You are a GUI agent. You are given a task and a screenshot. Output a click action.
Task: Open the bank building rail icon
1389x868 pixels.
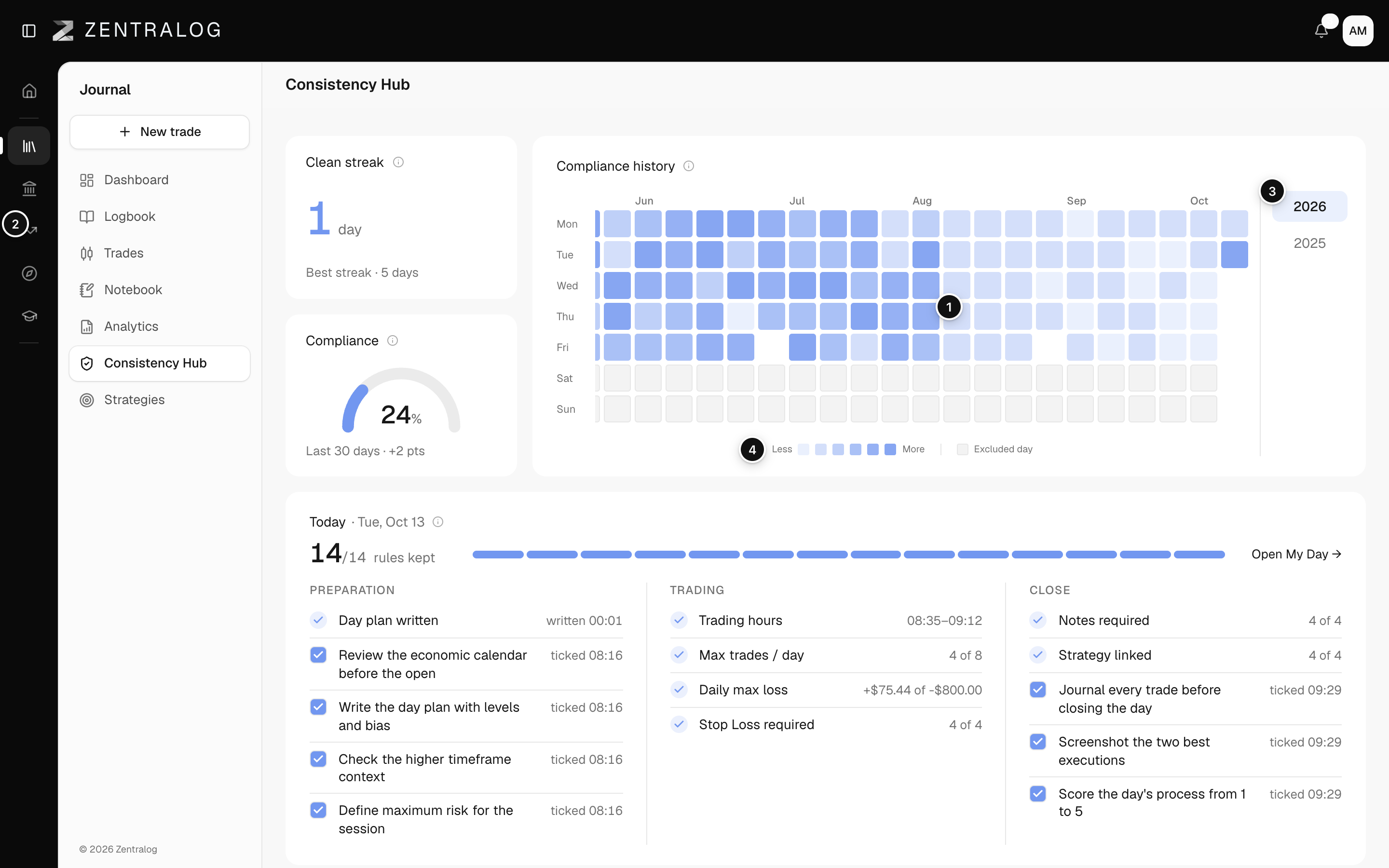coord(29,188)
